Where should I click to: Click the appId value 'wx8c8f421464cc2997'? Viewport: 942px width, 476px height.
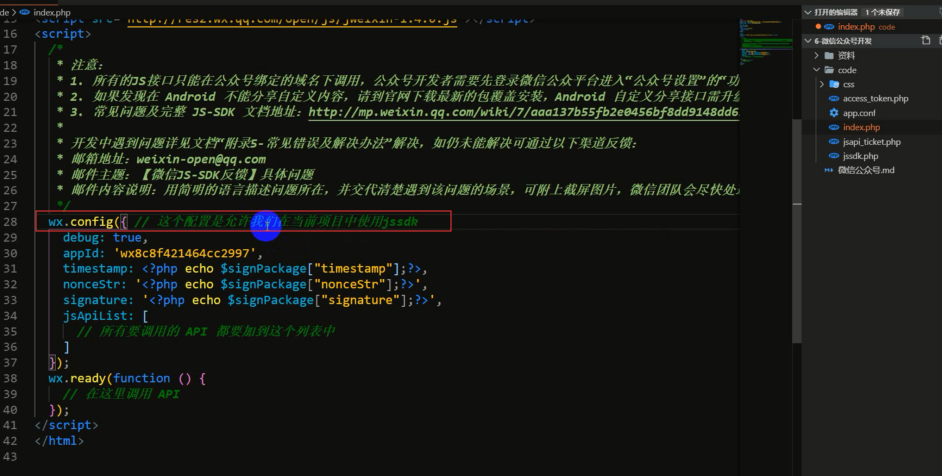(184, 253)
